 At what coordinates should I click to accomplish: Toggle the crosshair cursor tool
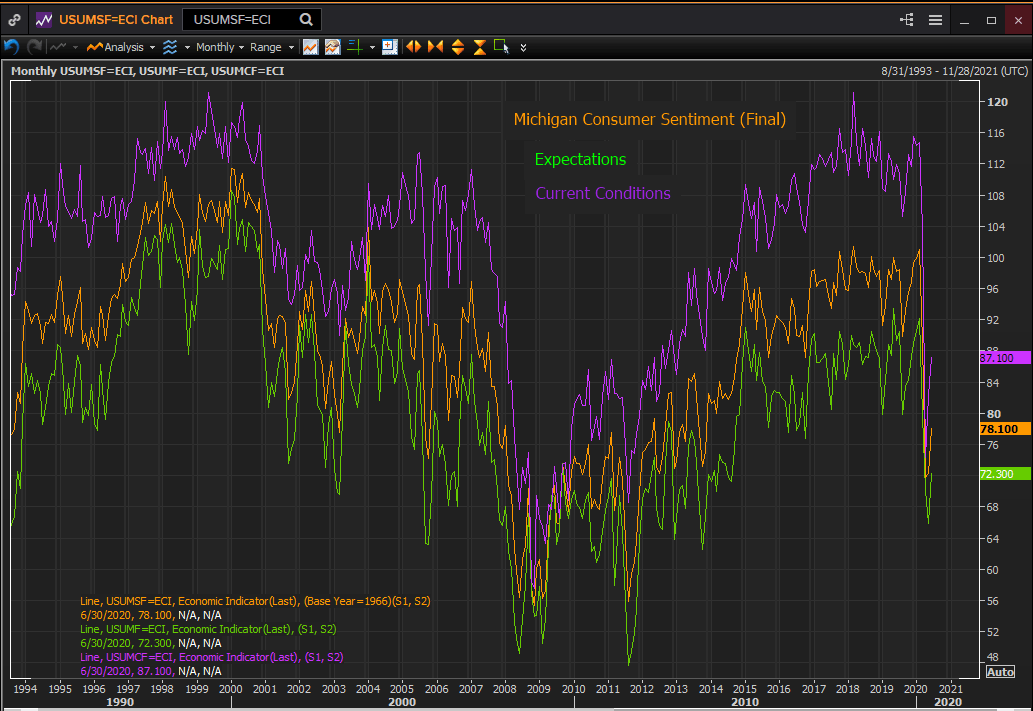pyautogui.click(x=355, y=47)
